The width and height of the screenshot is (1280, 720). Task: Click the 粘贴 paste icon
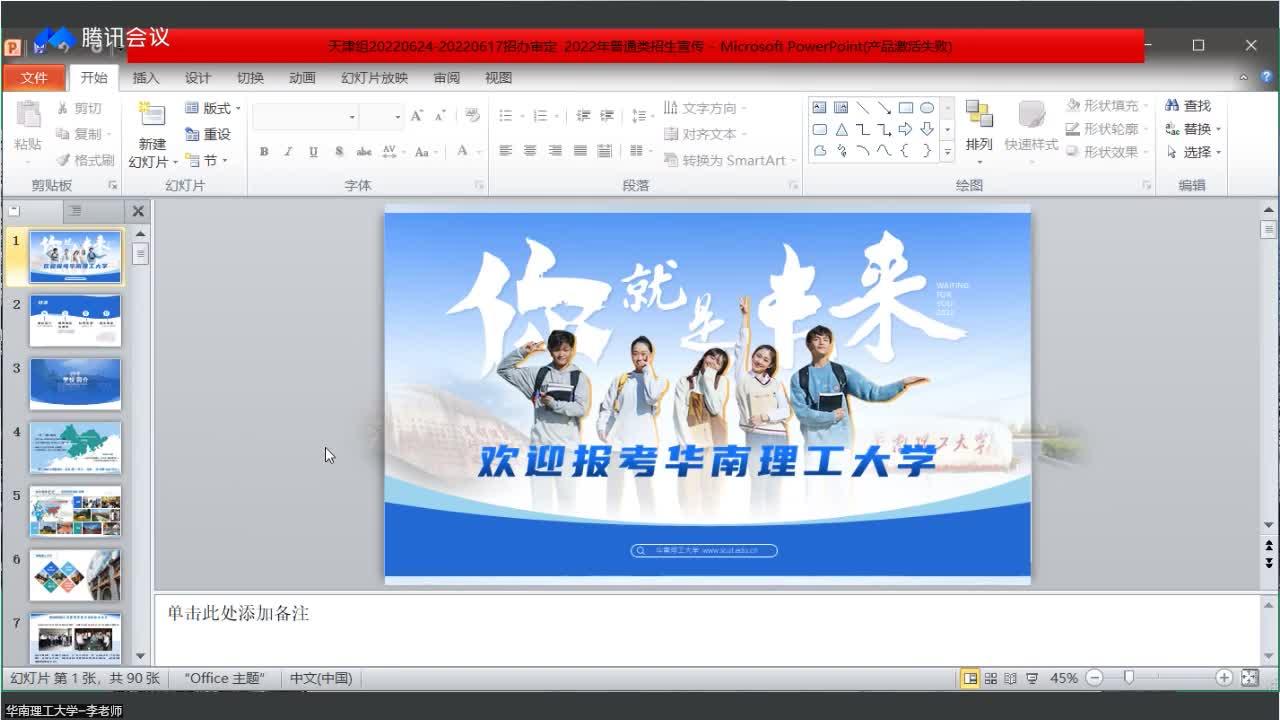tap(28, 116)
